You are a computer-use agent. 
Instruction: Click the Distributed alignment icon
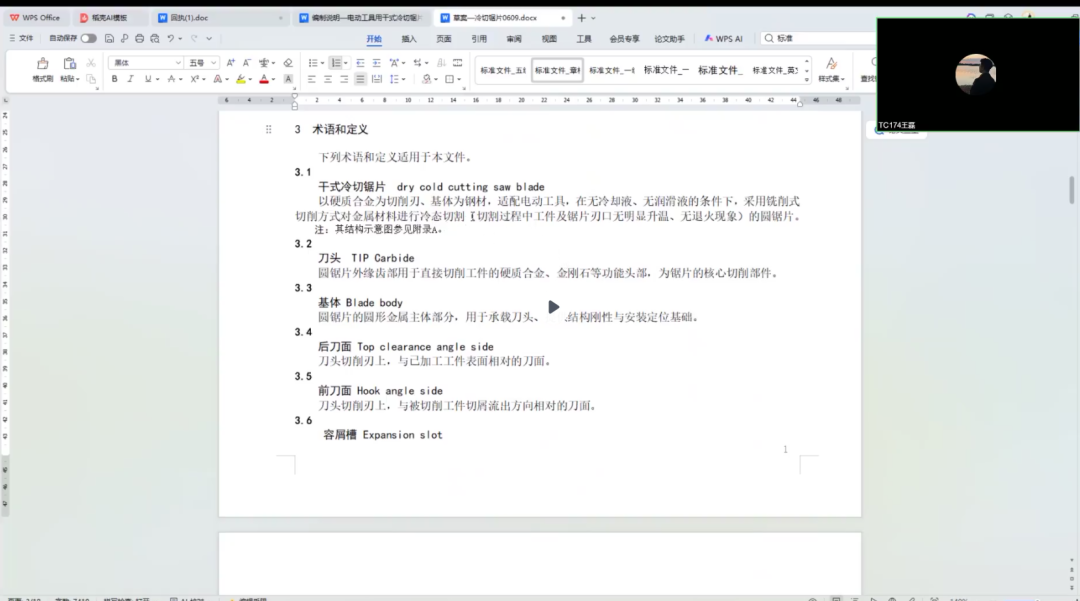[x=376, y=79]
